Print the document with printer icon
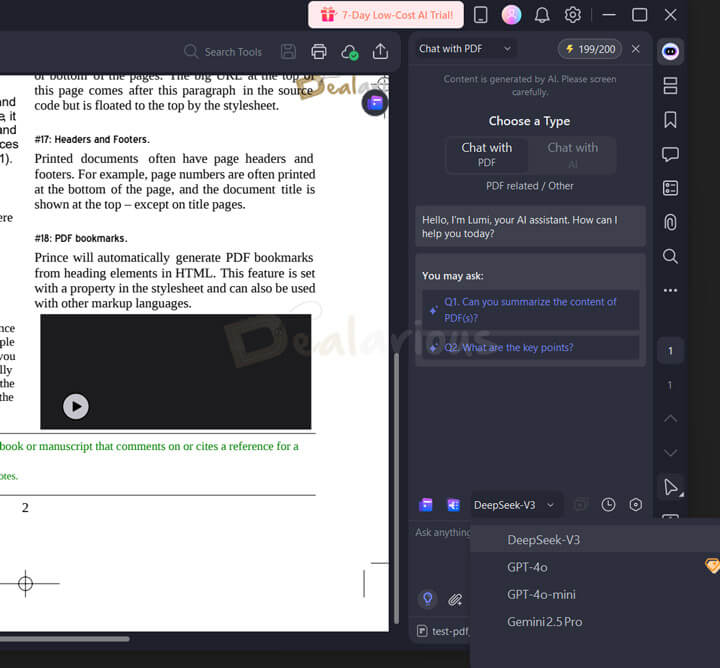 pos(319,51)
